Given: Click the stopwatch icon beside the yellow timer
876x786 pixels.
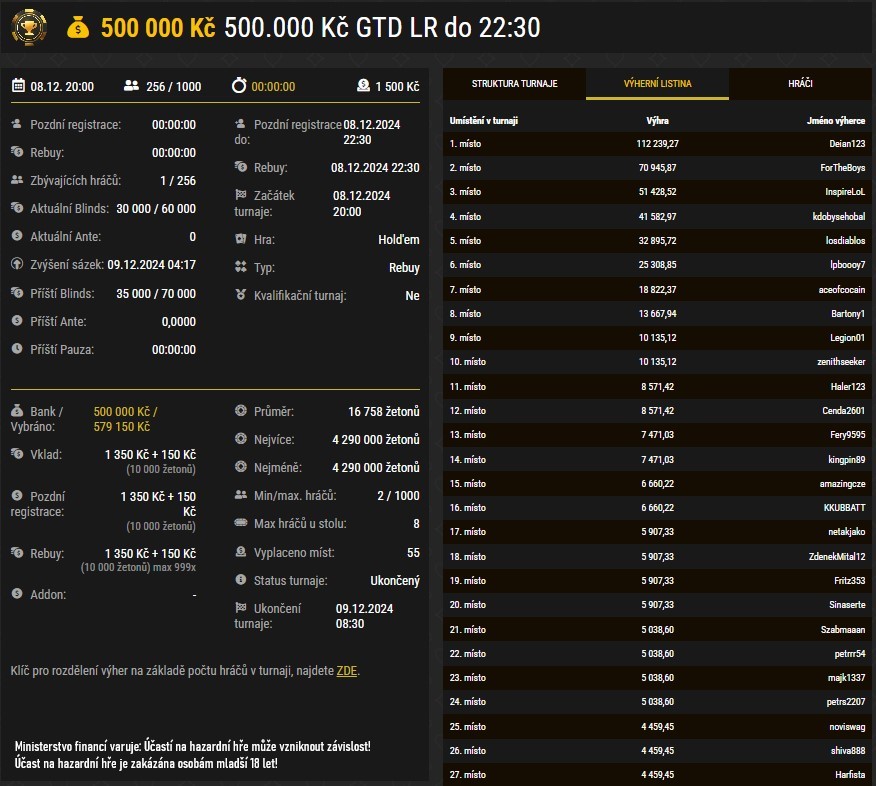Looking at the screenshot, I should [x=238, y=86].
